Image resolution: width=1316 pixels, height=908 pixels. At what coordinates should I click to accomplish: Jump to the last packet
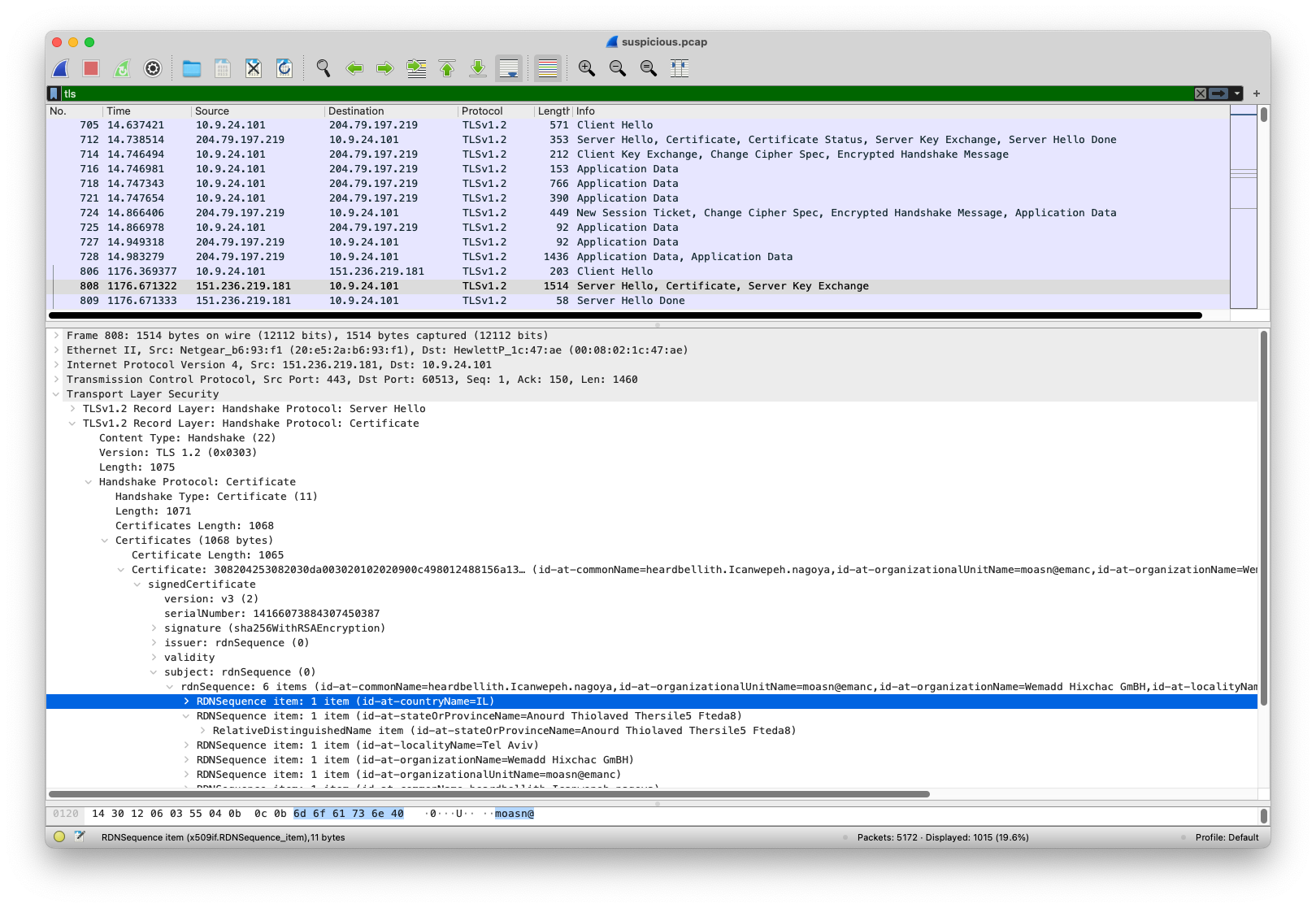click(x=478, y=68)
